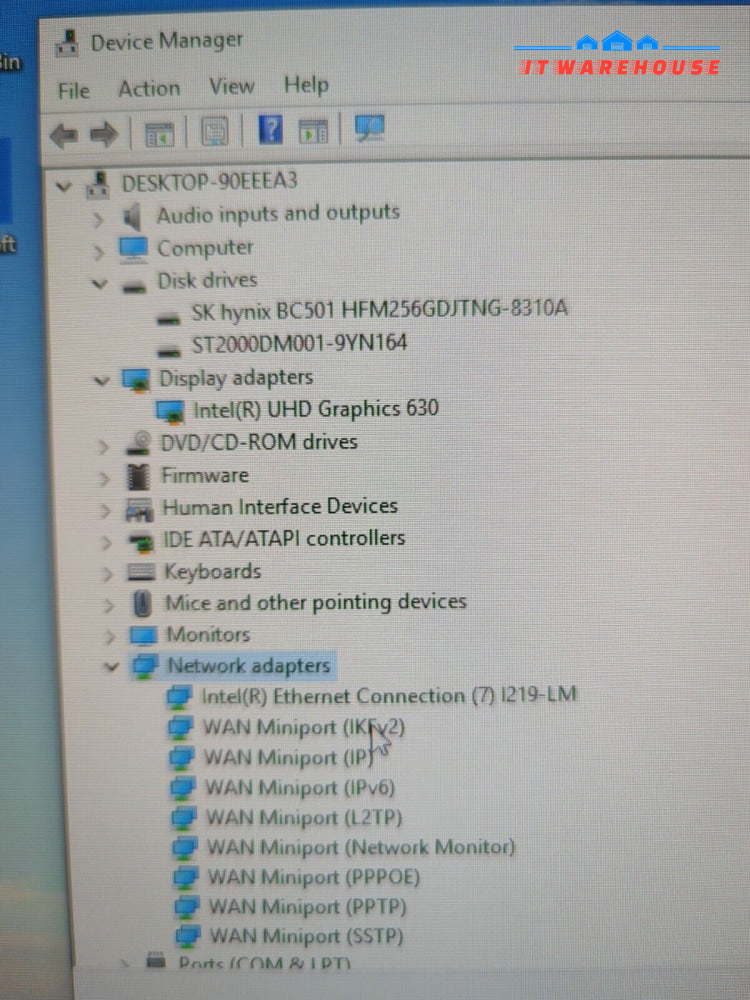The width and height of the screenshot is (750, 1000).
Task: Expand the DVD/CD-ROM drives node
Action: (x=103, y=446)
